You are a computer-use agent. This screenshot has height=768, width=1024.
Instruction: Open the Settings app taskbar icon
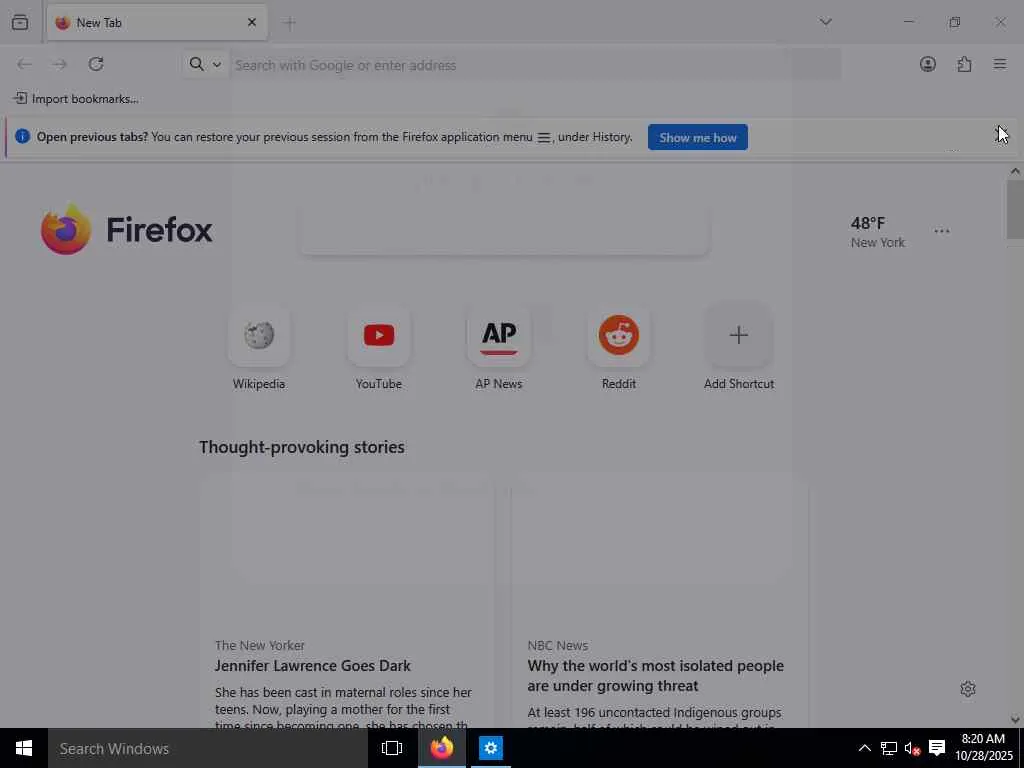[490, 748]
